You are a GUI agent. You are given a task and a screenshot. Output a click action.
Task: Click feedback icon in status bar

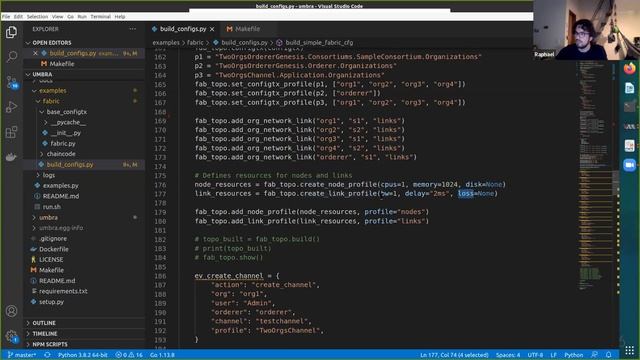click(x=595, y=355)
